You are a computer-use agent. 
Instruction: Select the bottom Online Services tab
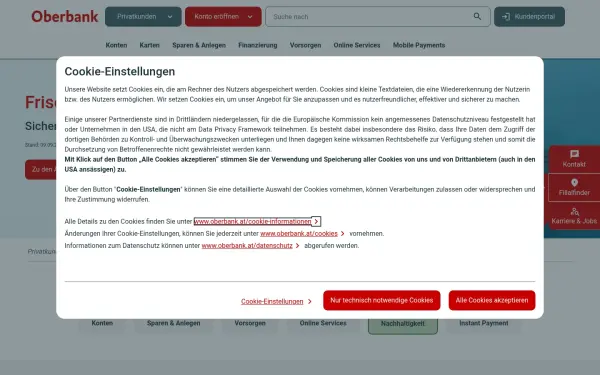(x=323, y=323)
